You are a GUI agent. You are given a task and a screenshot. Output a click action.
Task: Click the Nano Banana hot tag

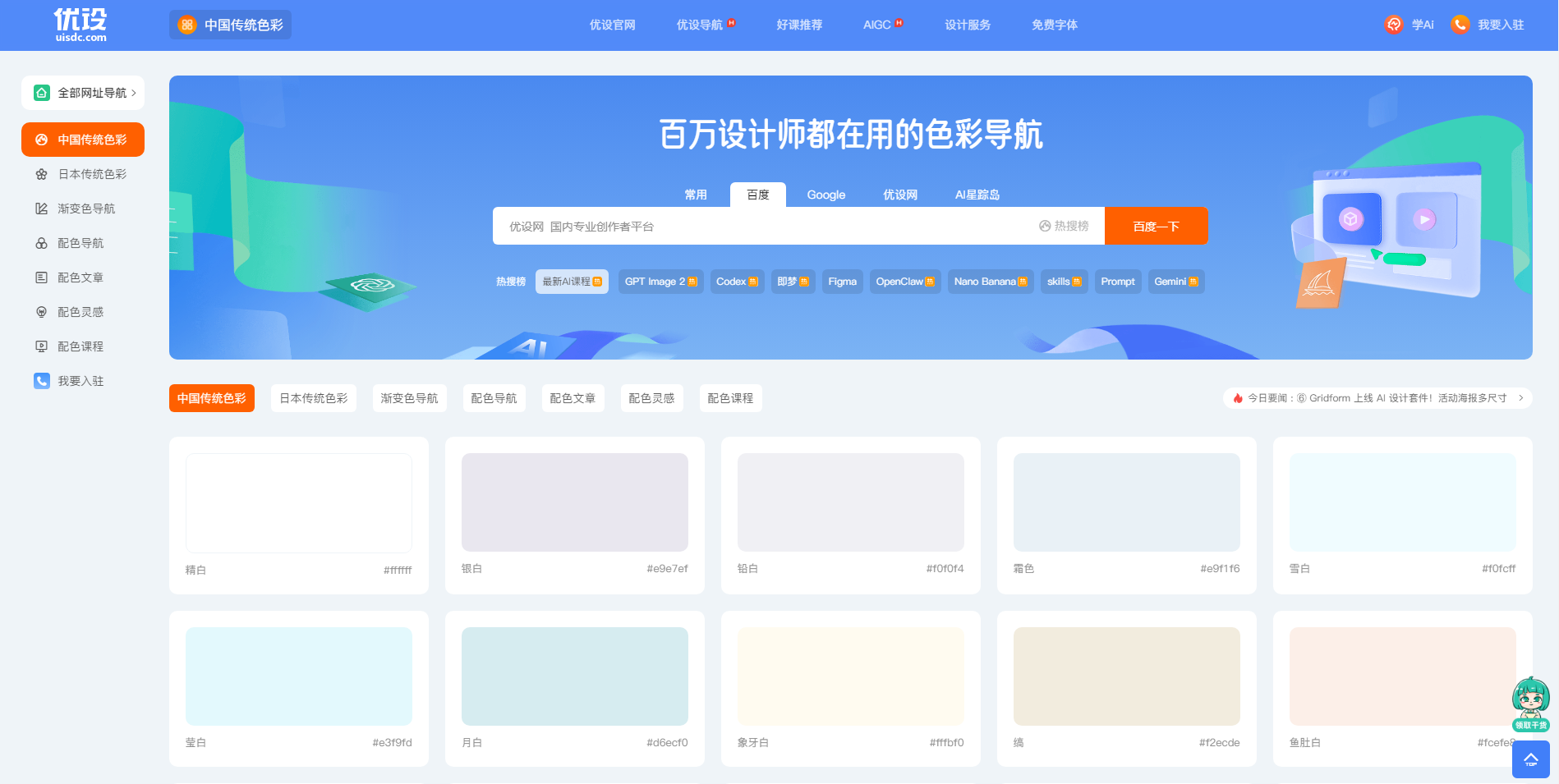click(991, 282)
